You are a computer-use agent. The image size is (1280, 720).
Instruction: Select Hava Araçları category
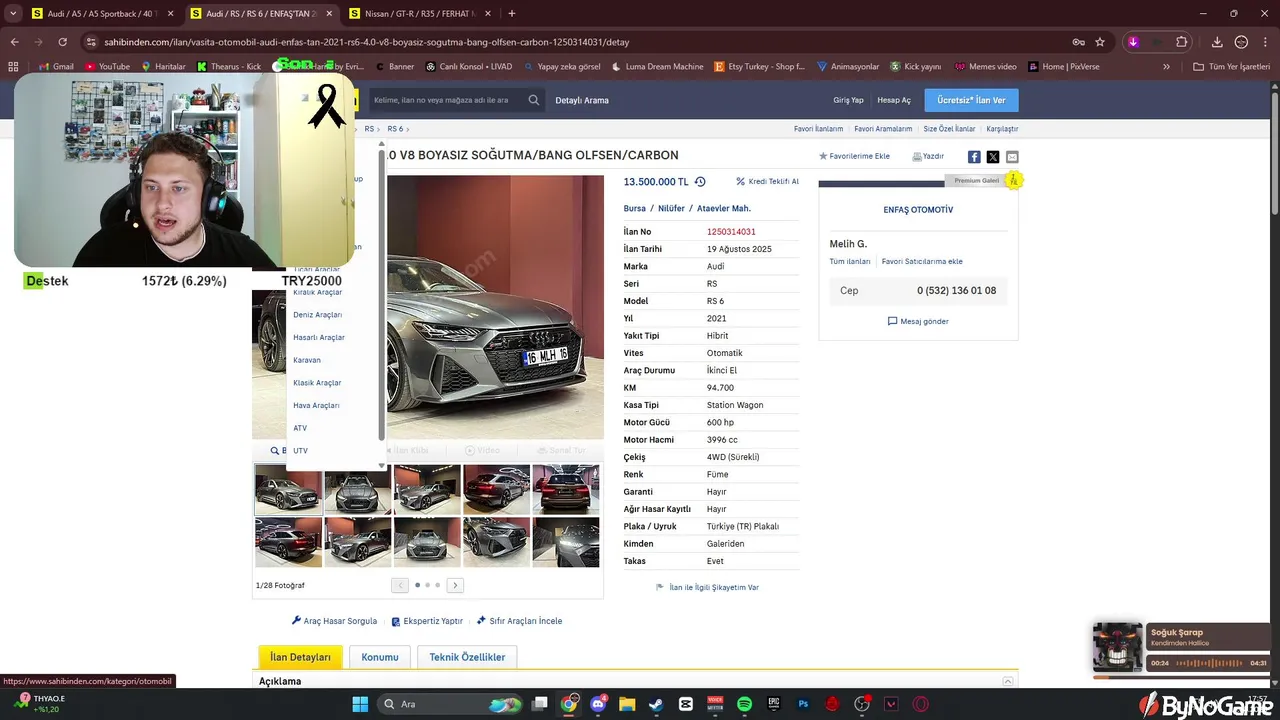click(x=316, y=406)
